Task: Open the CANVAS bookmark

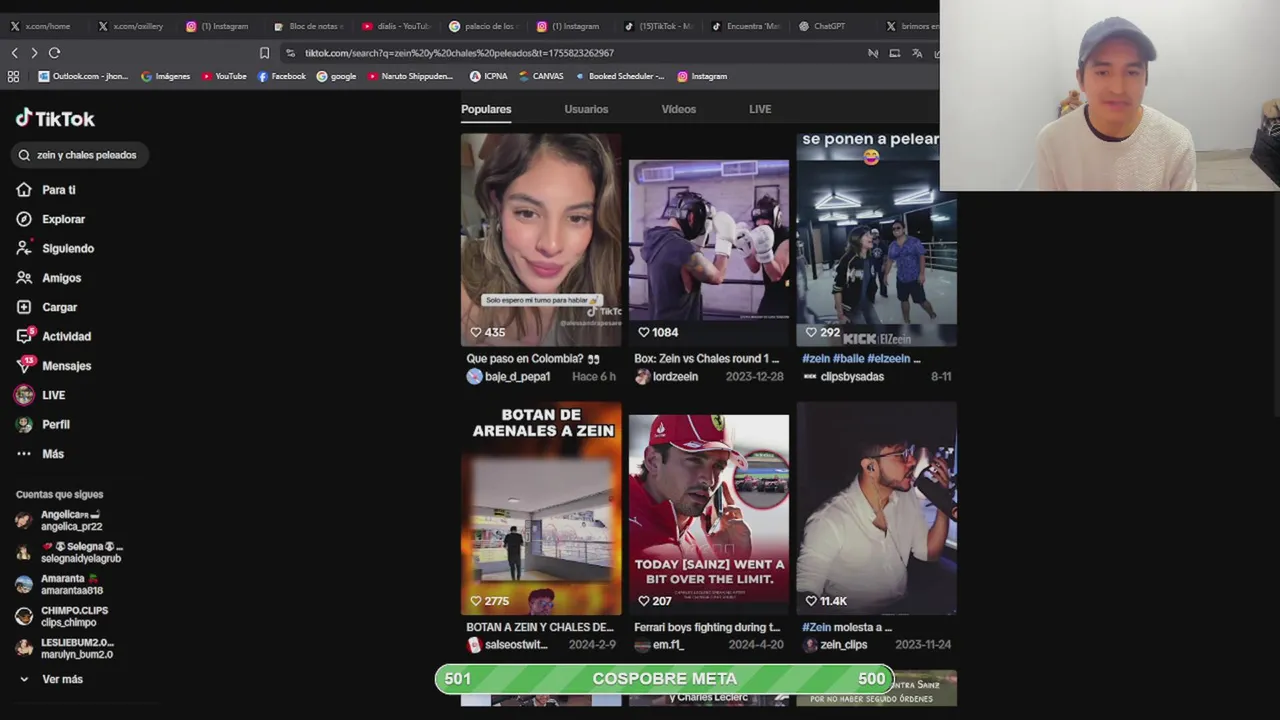Action: tap(541, 76)
